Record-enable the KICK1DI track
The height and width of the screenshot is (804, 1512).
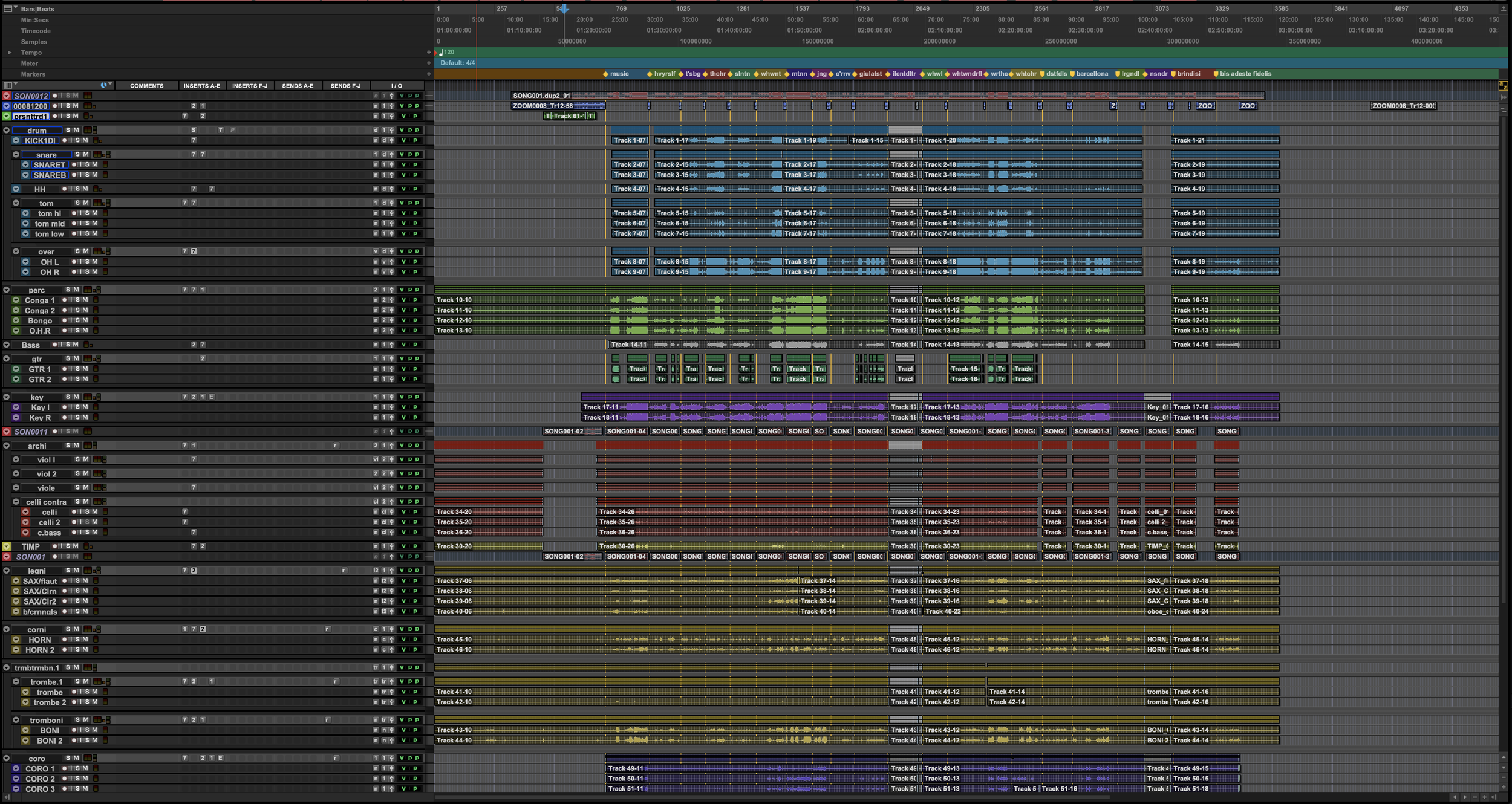[x=65, y=140]
